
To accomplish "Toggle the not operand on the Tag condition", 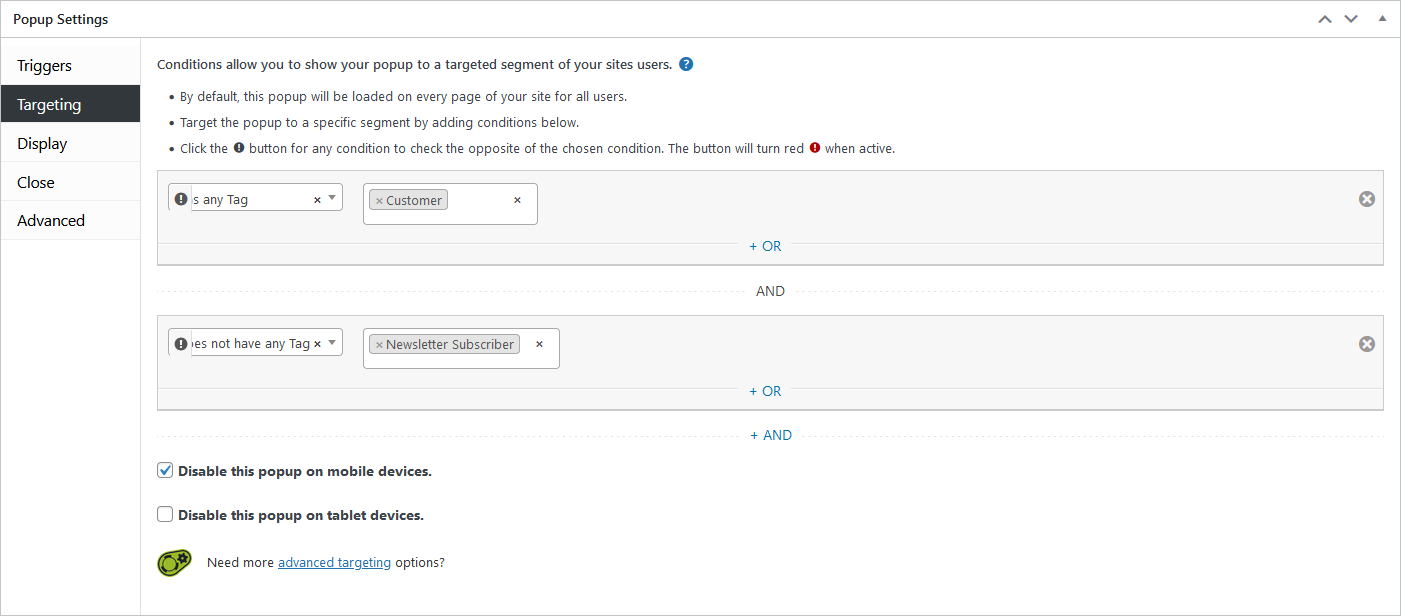I will point(180,197).
